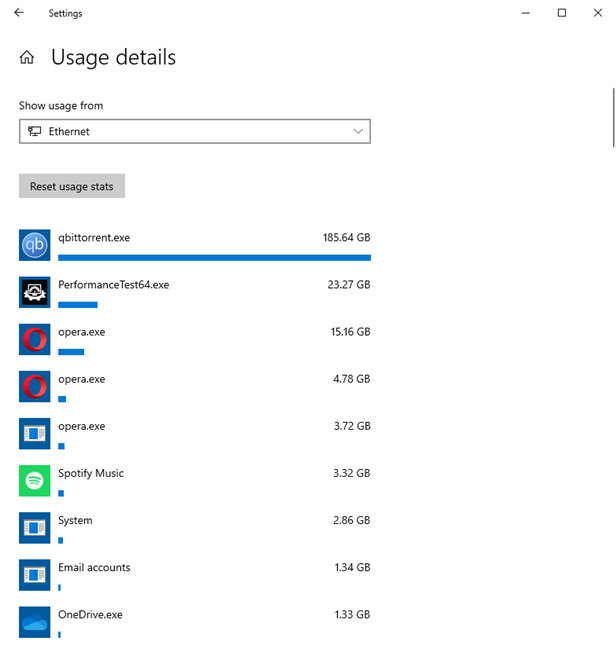
Task: Go to Settings home via house icon
Action: click(x=27, y=57)
